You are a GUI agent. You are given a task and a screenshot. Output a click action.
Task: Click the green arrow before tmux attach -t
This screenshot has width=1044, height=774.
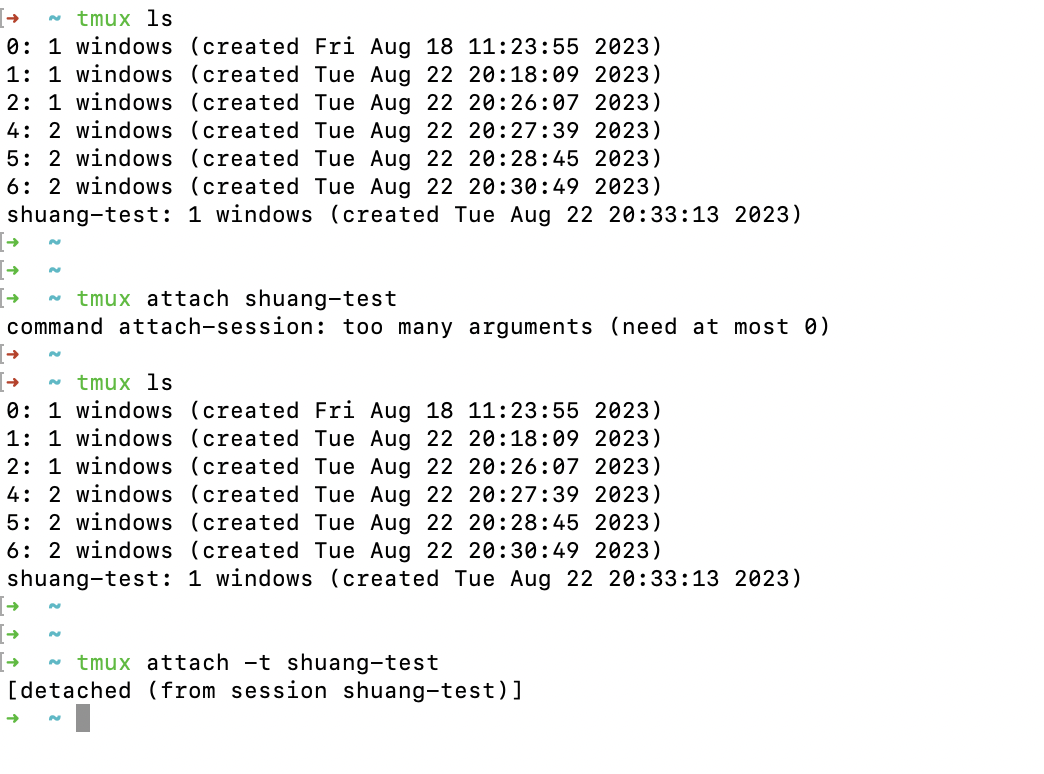pyautogui.click(x=12, y=662)
